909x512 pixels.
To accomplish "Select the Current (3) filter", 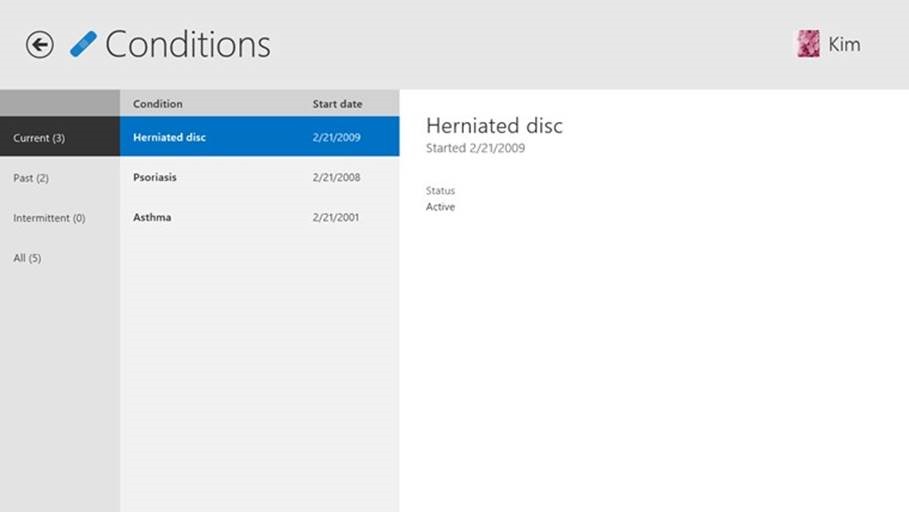I will coord(39,138).
